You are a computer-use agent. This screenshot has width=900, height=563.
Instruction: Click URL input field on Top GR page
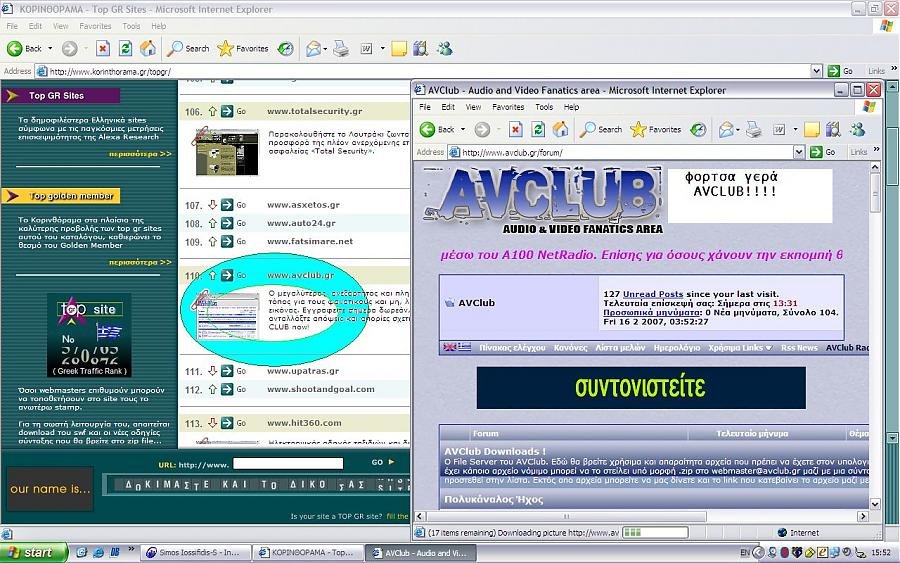coord(288,463)
